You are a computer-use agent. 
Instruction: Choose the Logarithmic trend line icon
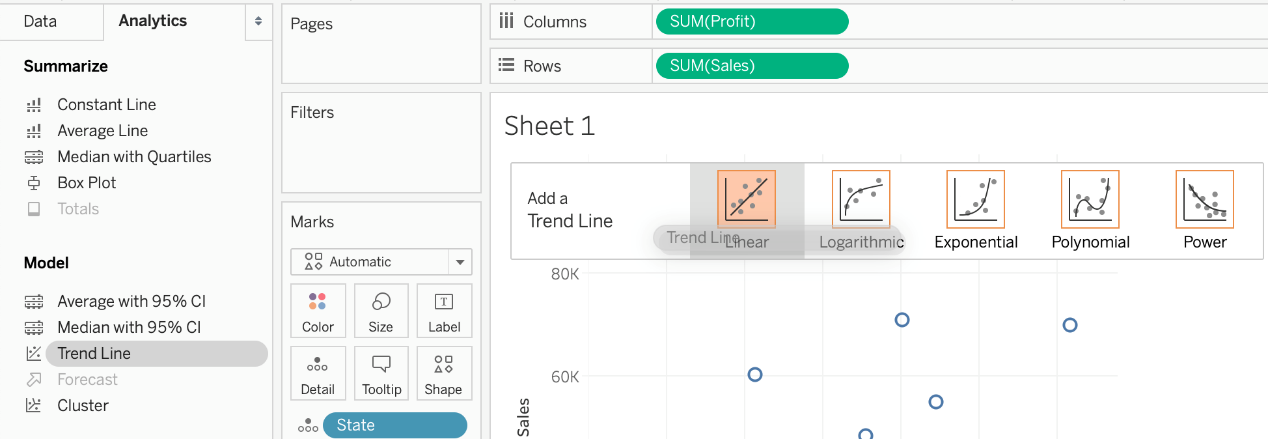[x=861, y=199]
